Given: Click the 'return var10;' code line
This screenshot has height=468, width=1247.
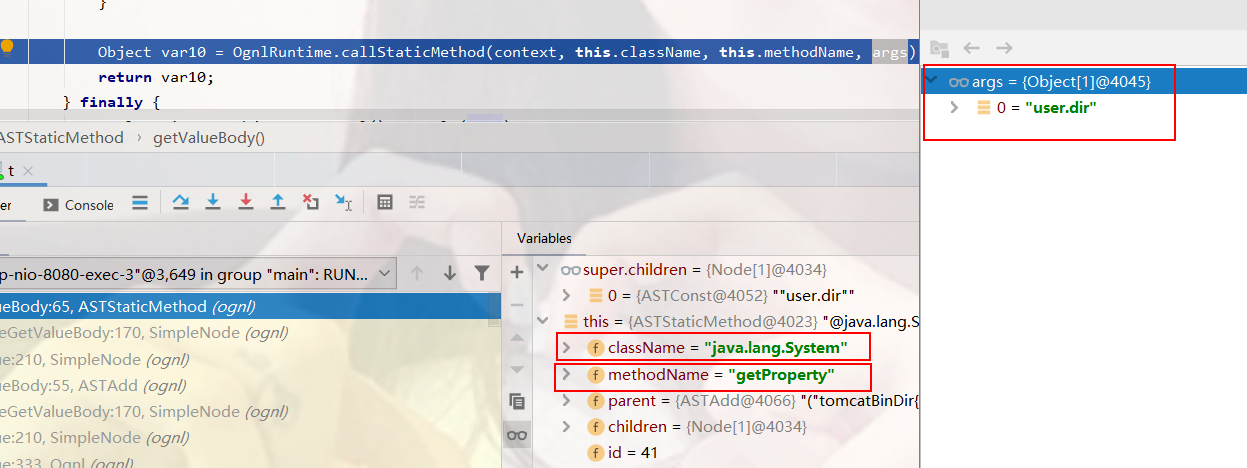Looking at the screenshot, I should tap(156, 77).
